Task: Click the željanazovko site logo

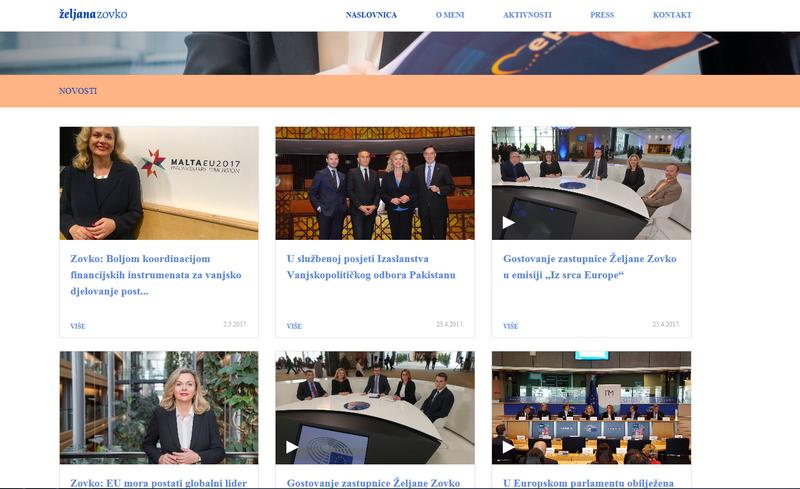Action: [x=93, y=14]
